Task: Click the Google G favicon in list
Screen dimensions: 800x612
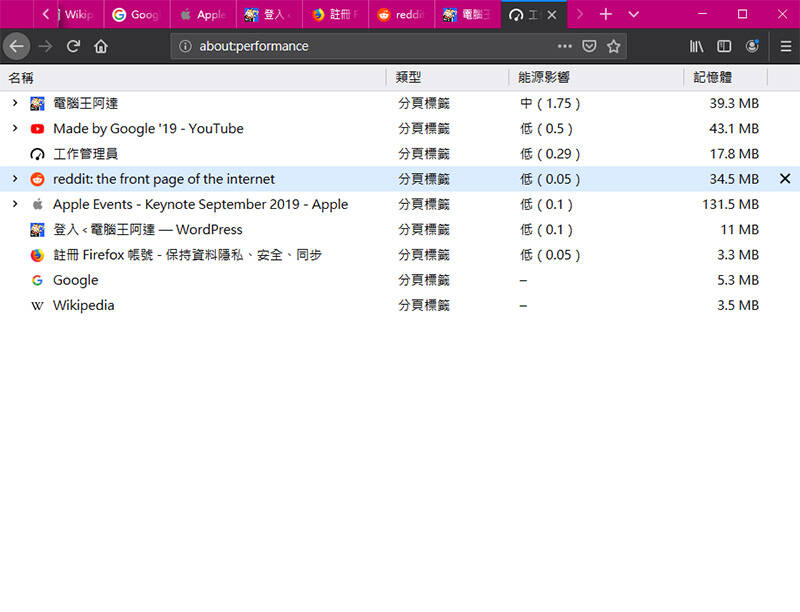Action: click(x=37, y=280)
